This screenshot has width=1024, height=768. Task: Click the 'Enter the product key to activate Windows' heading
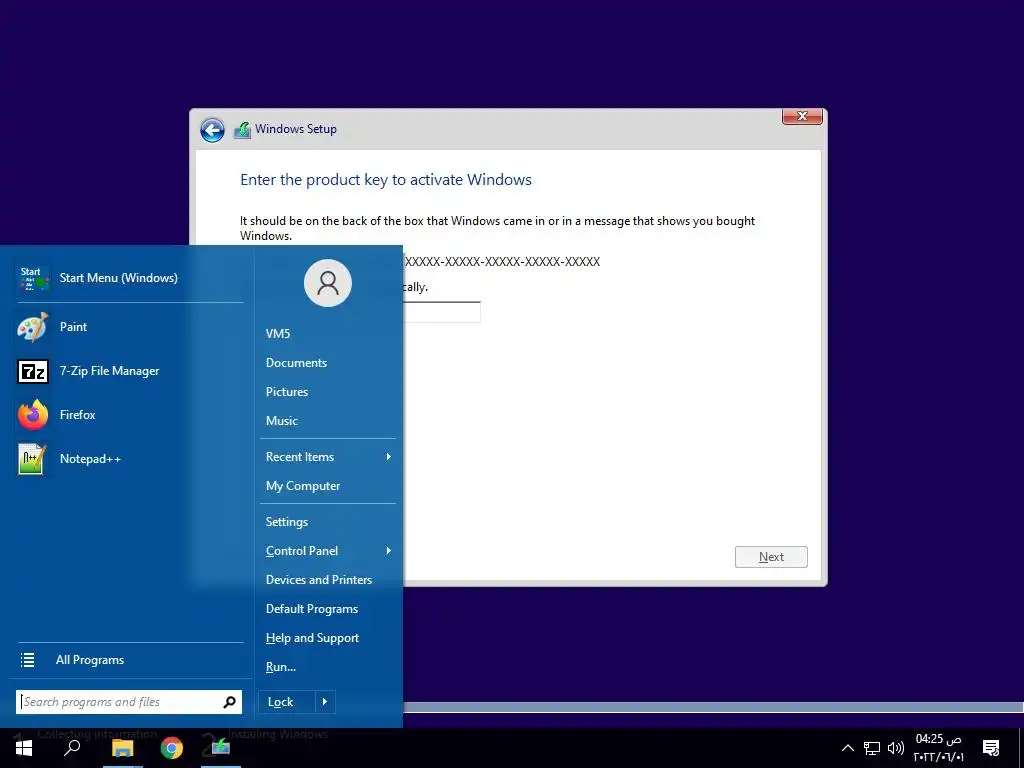click(386, 180)
